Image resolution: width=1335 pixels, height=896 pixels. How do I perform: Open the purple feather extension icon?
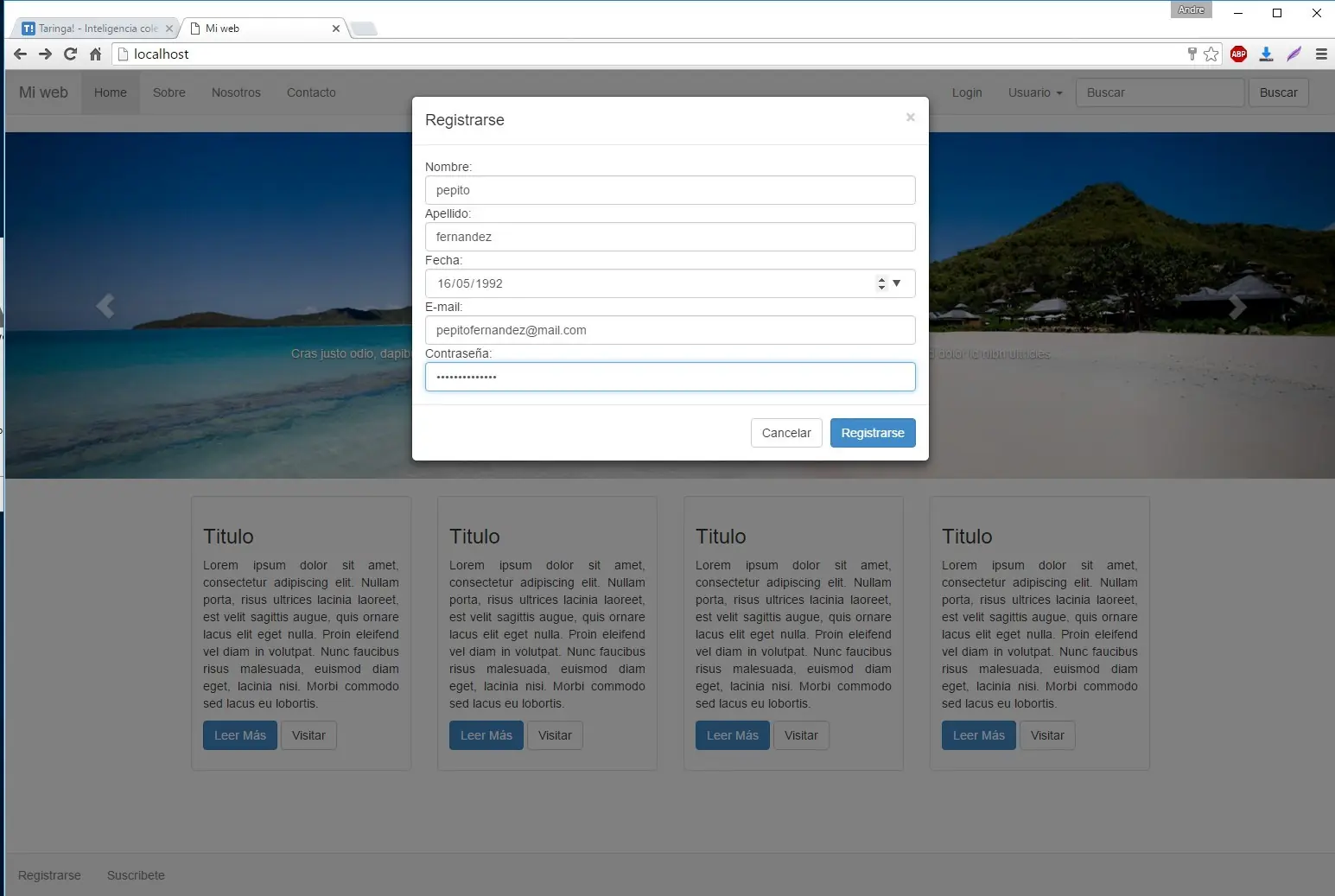tap(1294, 54)
